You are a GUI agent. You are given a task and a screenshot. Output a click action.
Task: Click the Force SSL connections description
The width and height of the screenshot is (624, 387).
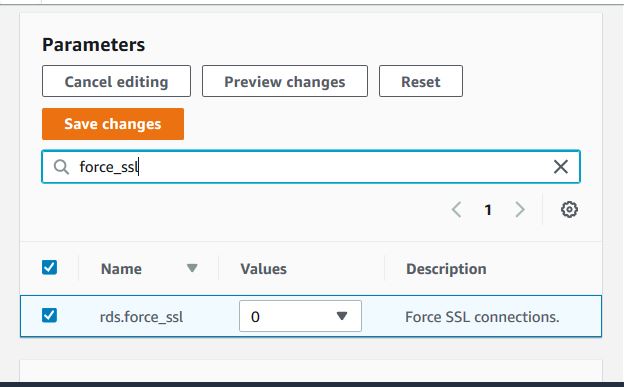pyautogui.click(x=482, y=317)
